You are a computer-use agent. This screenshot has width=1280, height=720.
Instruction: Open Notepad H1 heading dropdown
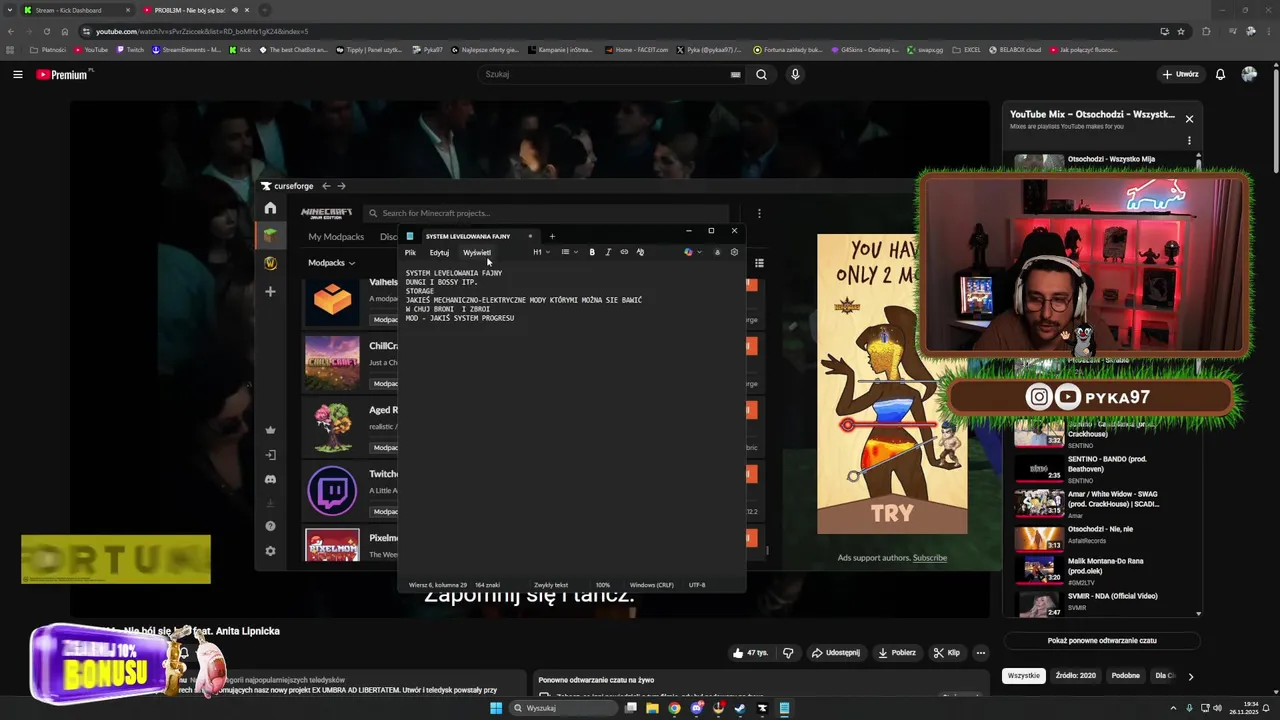coord(541,252)
